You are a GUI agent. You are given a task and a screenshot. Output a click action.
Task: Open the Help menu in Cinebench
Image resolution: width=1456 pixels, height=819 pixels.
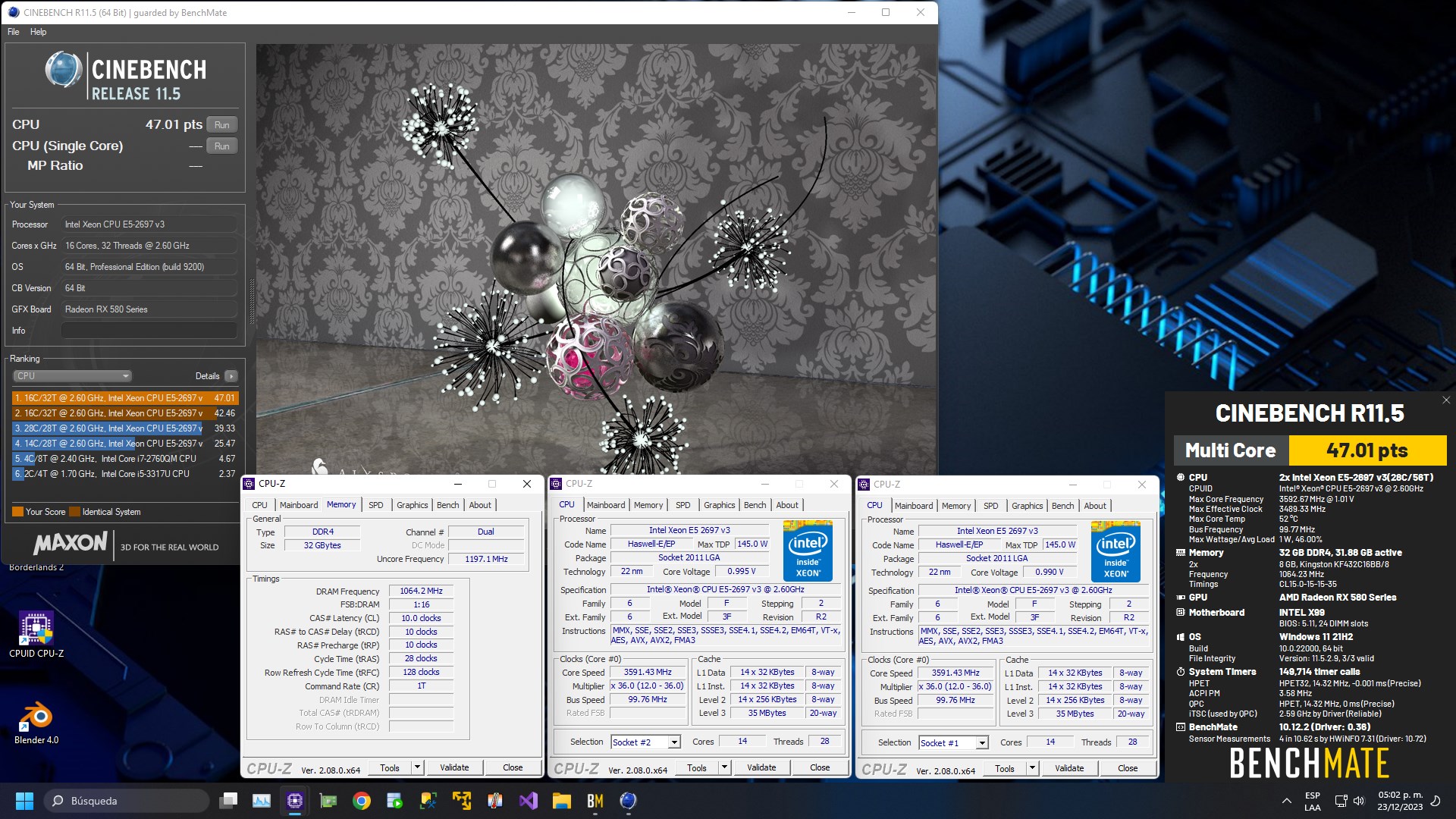[38, 32]
